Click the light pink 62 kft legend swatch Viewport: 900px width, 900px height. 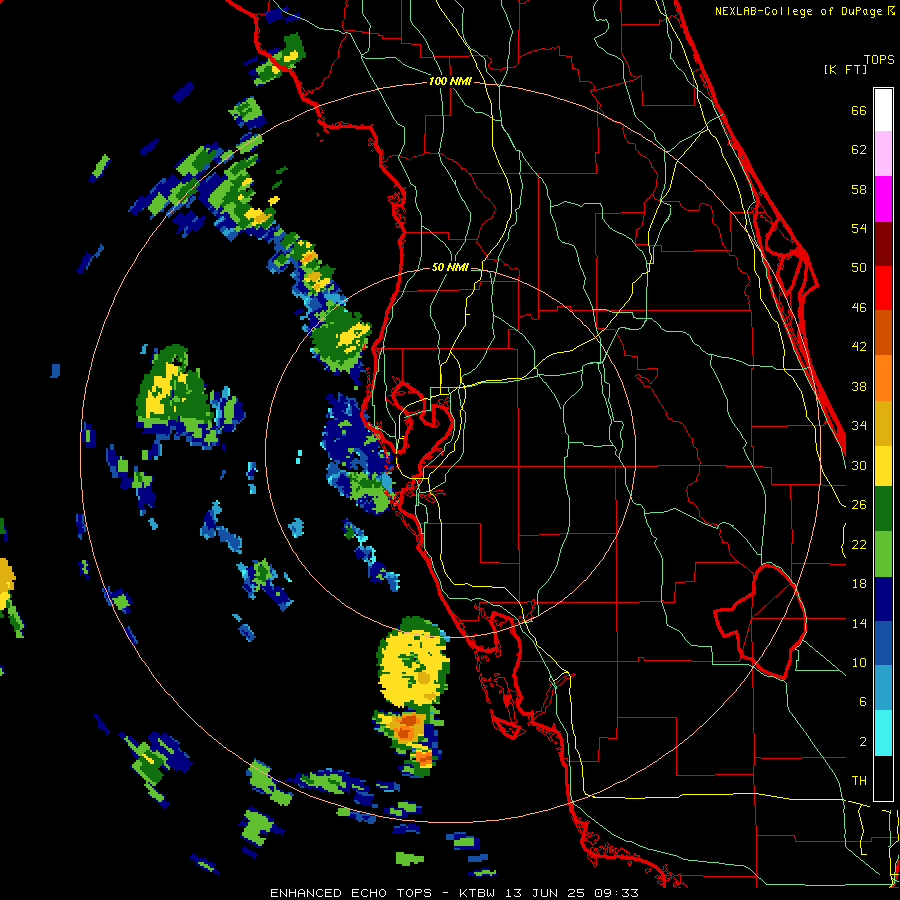click(x=883, y=153)
